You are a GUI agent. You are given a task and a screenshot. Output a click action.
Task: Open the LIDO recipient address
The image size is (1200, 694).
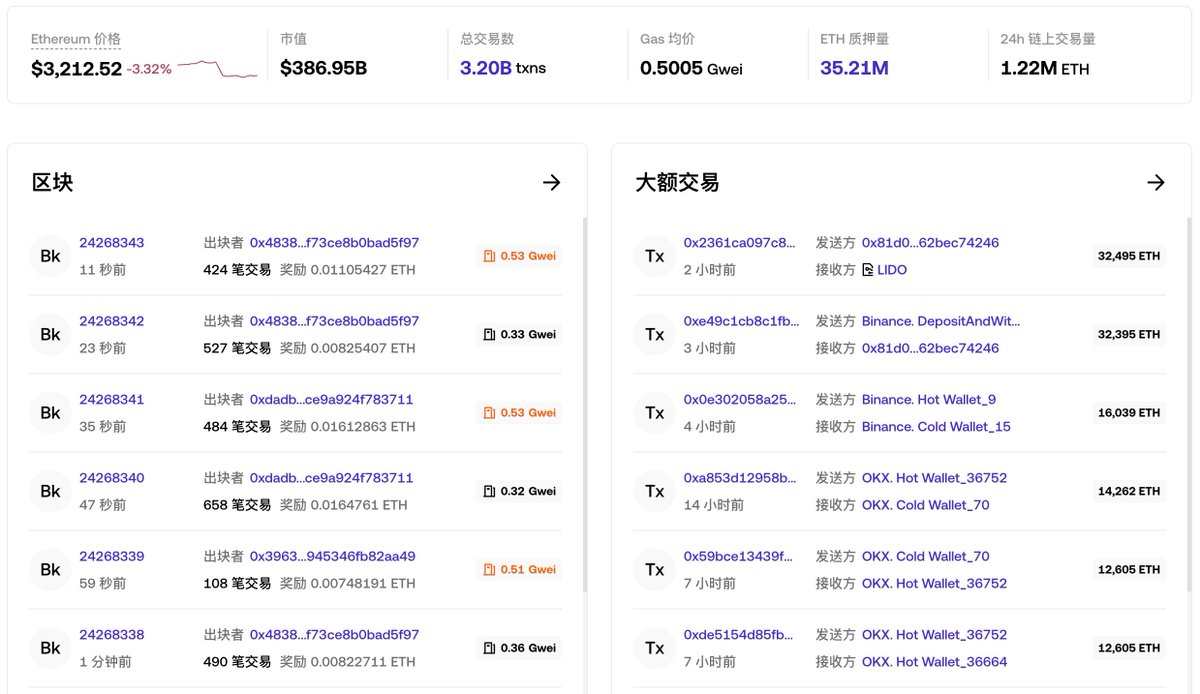coord(892,270)
